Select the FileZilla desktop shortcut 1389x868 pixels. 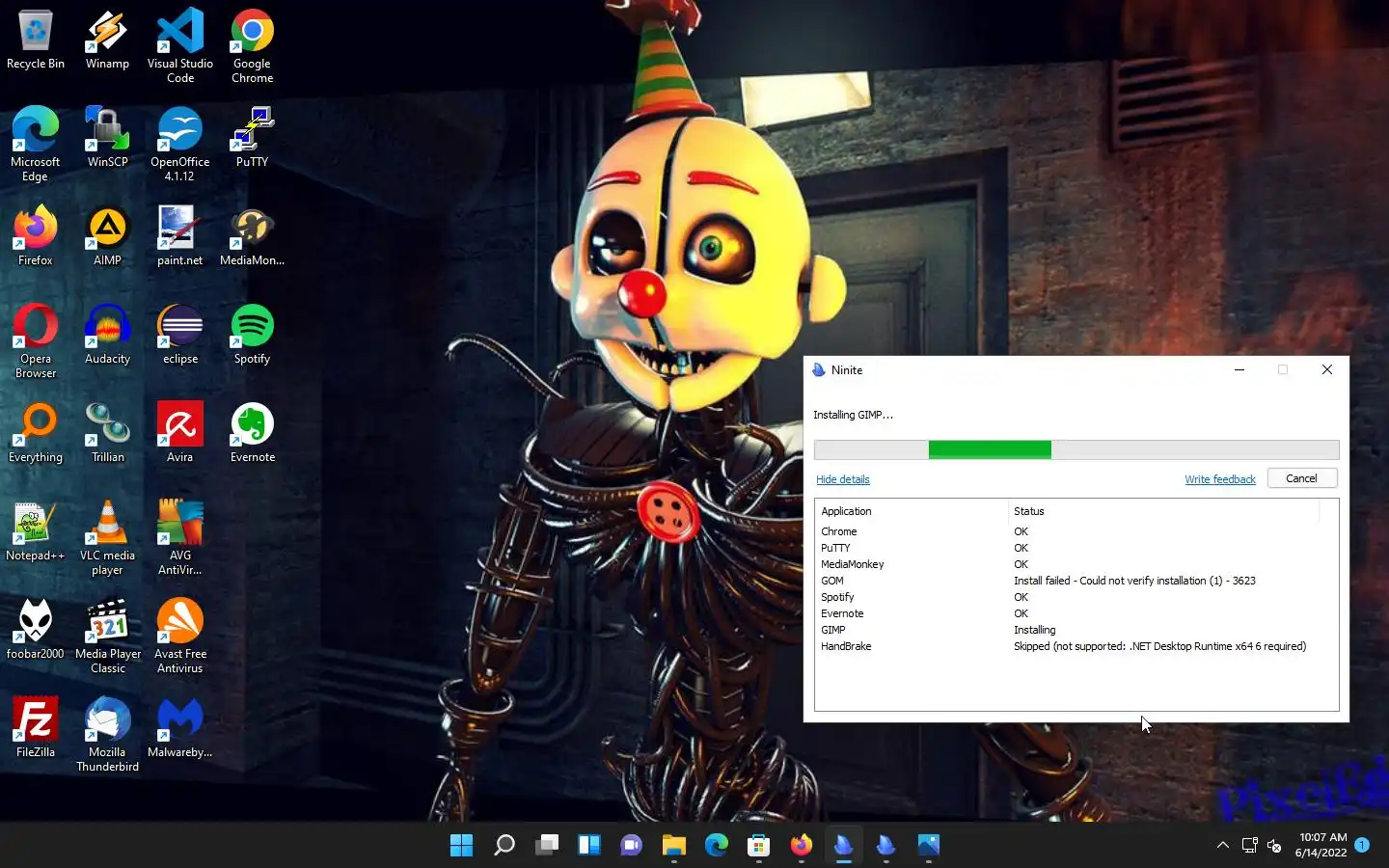(36, 728)
